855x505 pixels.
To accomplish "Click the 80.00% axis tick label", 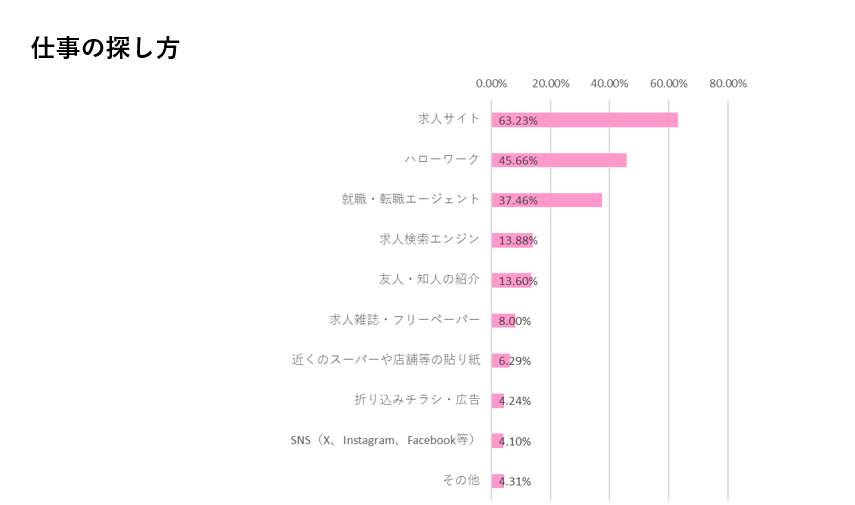I will coord(727,83).
